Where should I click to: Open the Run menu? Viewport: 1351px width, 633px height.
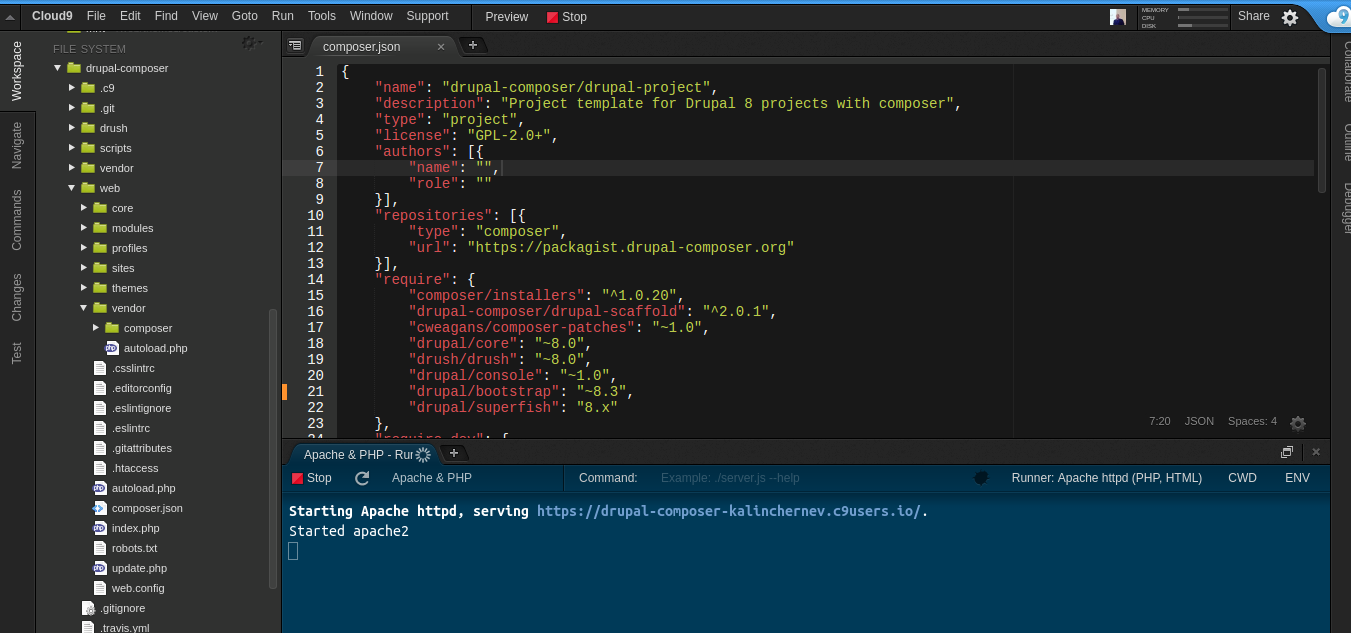[x=283, y=16]
